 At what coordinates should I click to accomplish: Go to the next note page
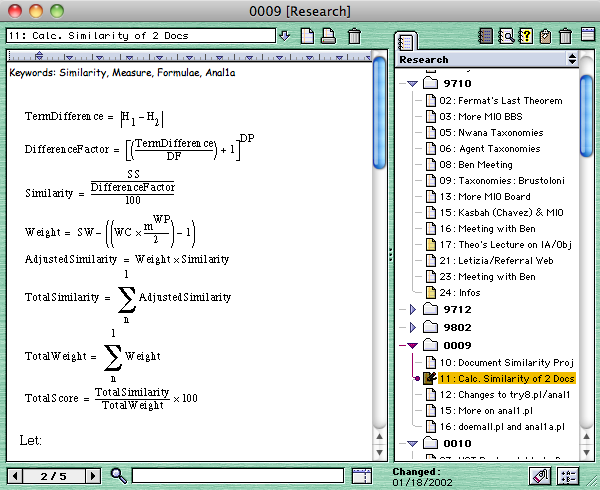point(93,476)
